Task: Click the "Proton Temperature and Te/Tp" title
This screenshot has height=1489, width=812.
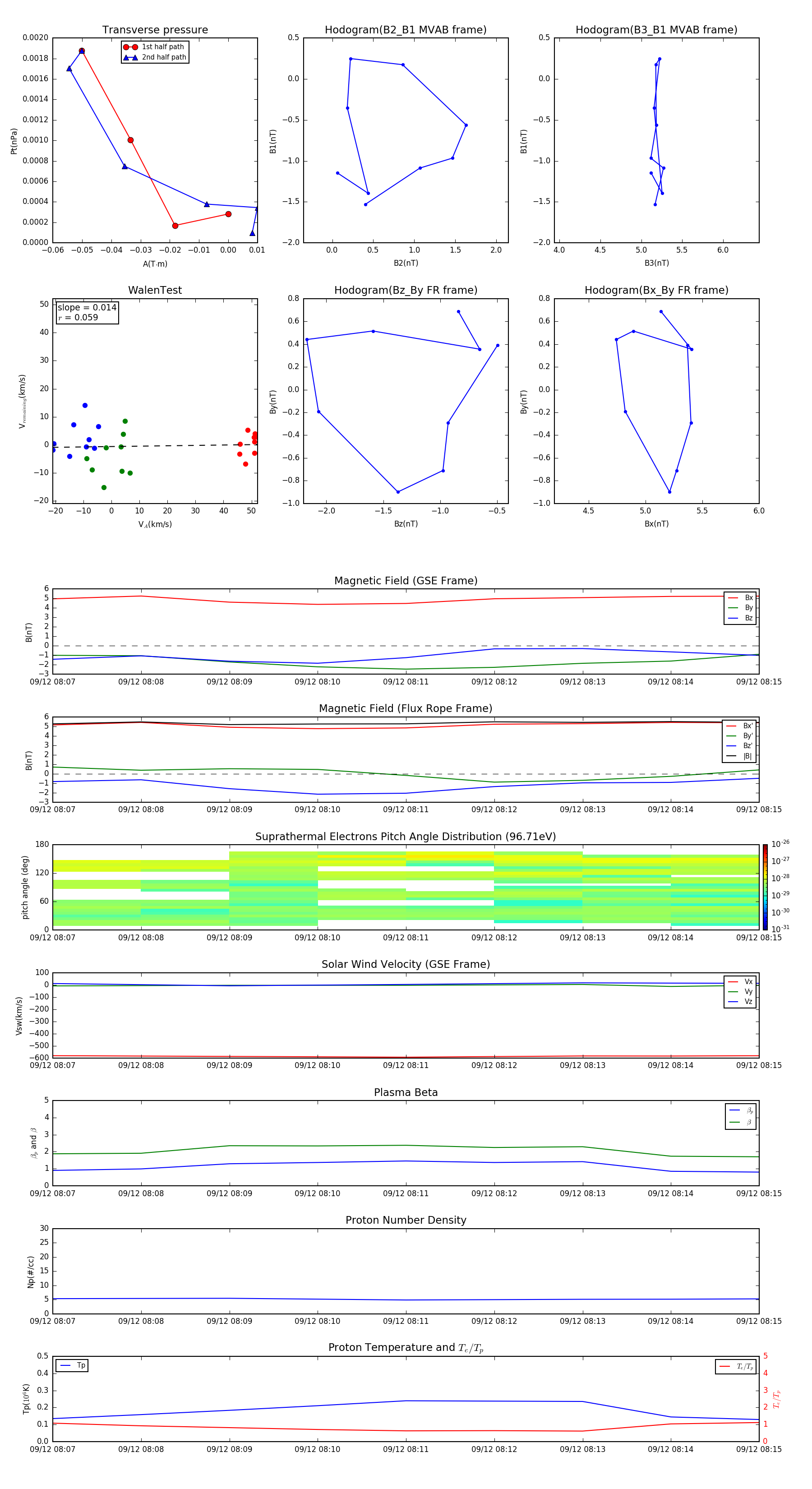Action: pyautogui.click(x=406, y=1348)
